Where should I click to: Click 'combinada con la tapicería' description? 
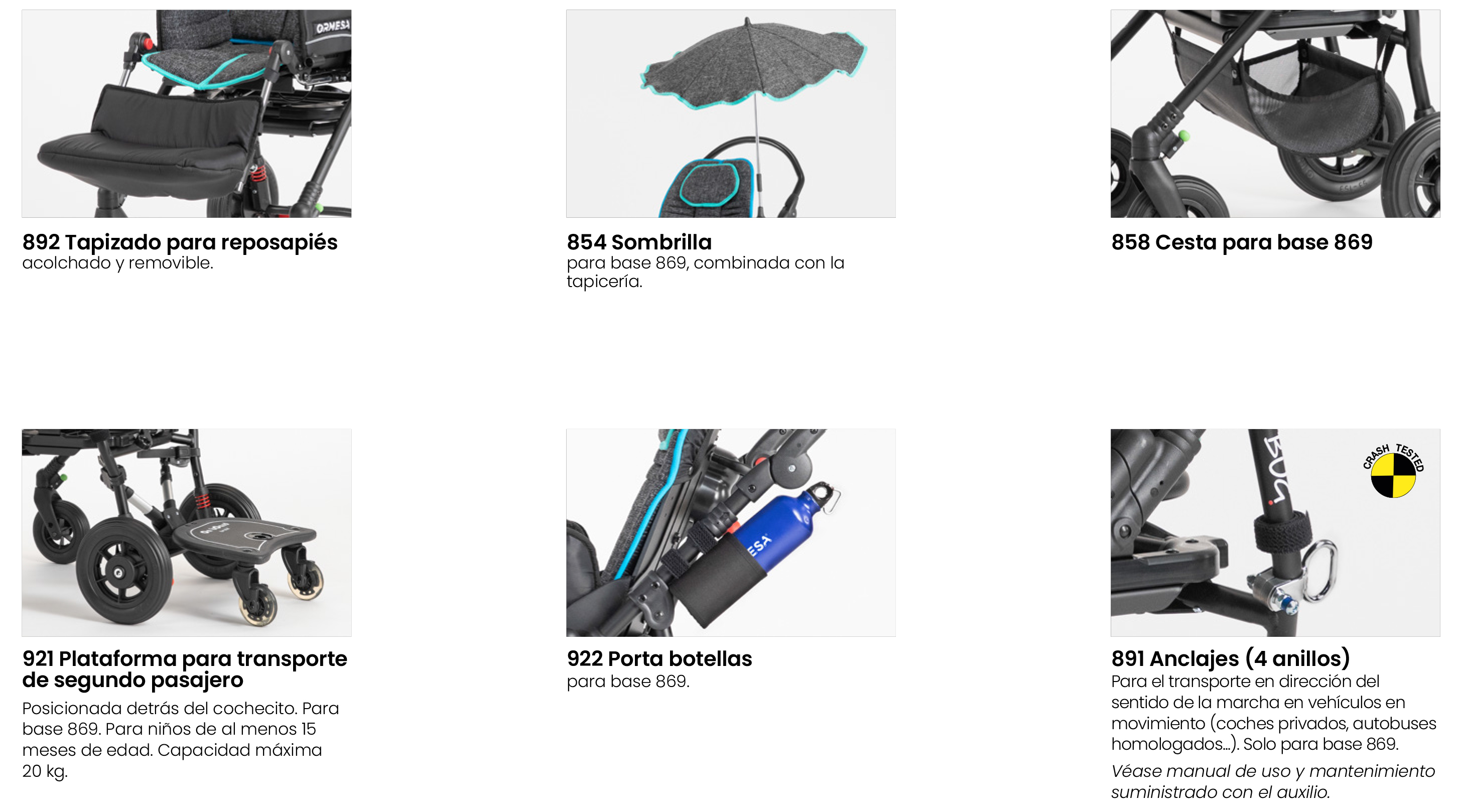point(705,272)
